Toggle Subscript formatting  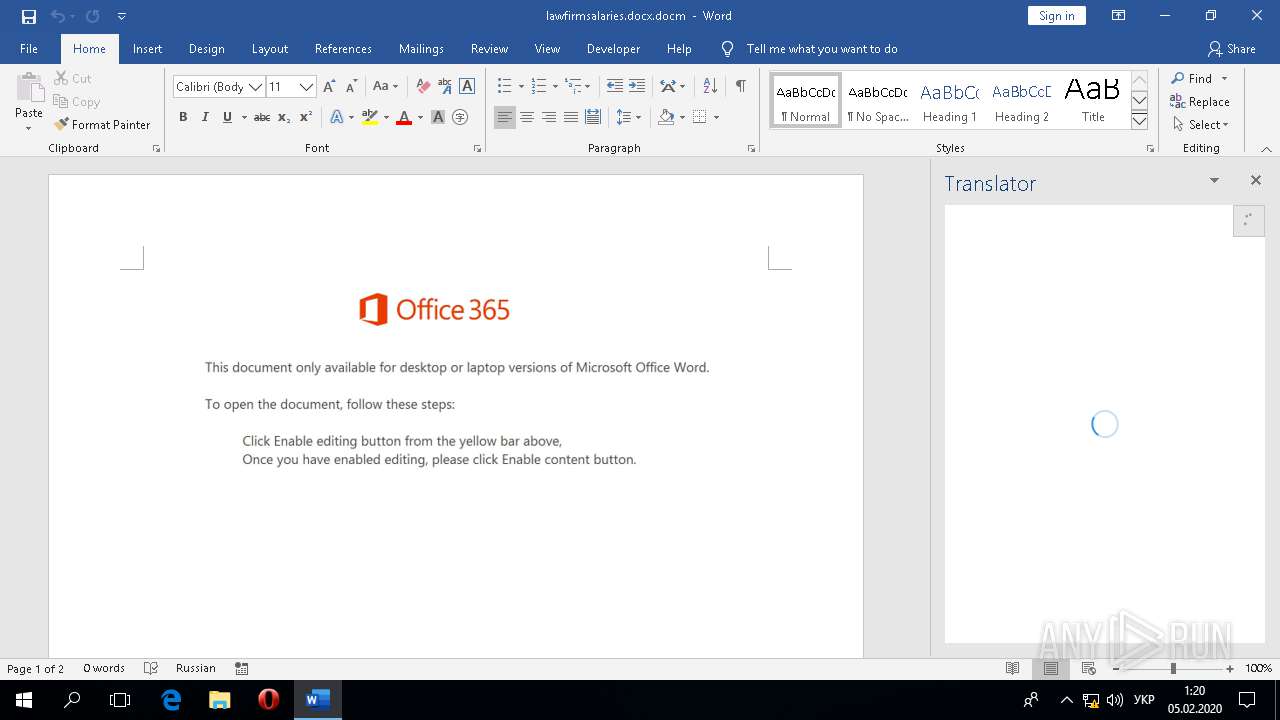point(284,117)
